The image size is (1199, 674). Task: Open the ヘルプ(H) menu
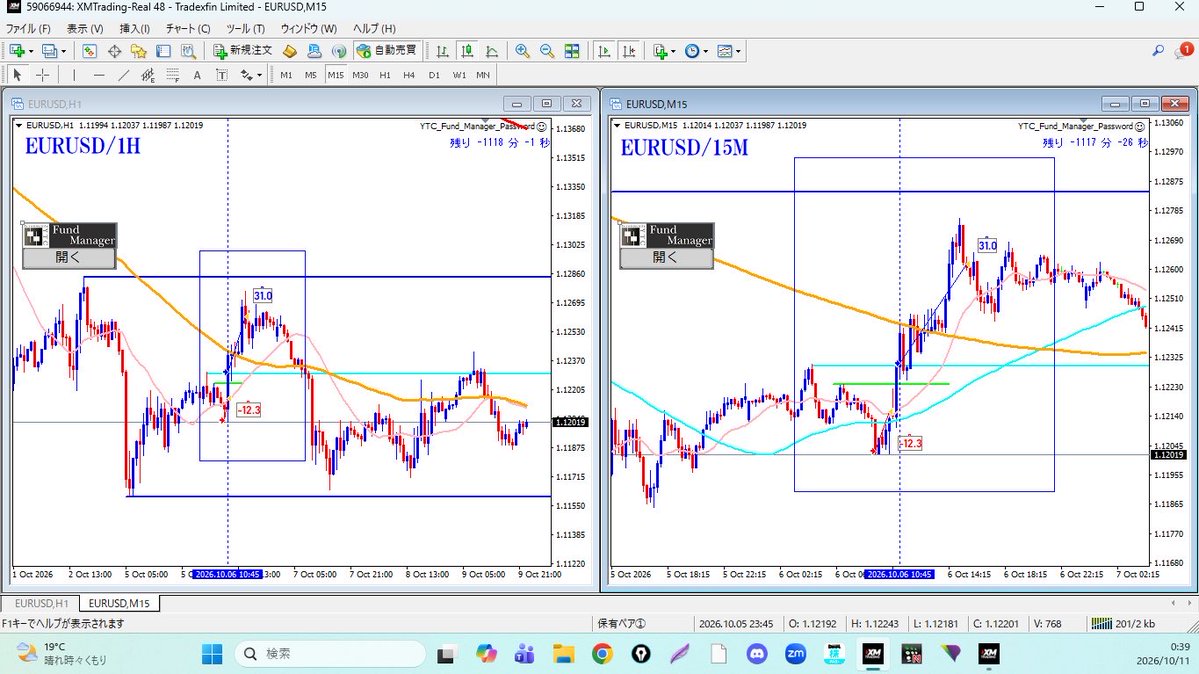coord(375,28)
